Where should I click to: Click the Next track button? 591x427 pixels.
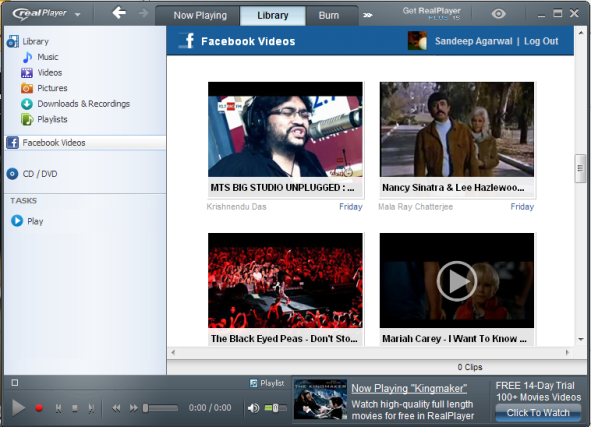(91, 408)
